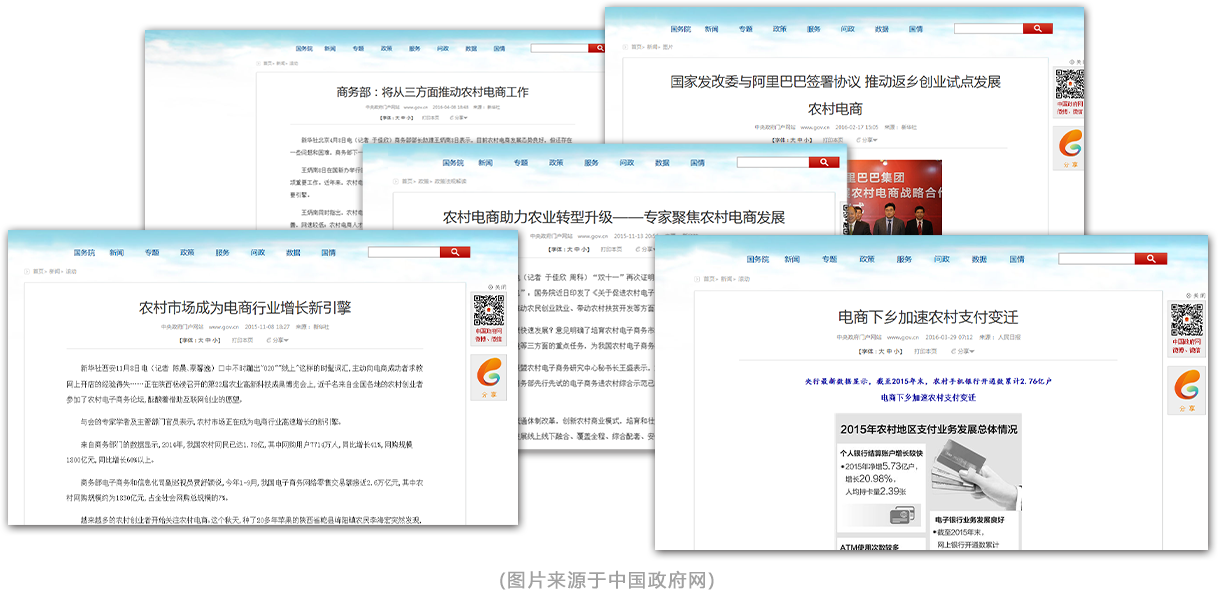Click the QR code beside the 电商下乡 article
The height and width of the screenshot is (592, 1218).
pos(1187,320)
